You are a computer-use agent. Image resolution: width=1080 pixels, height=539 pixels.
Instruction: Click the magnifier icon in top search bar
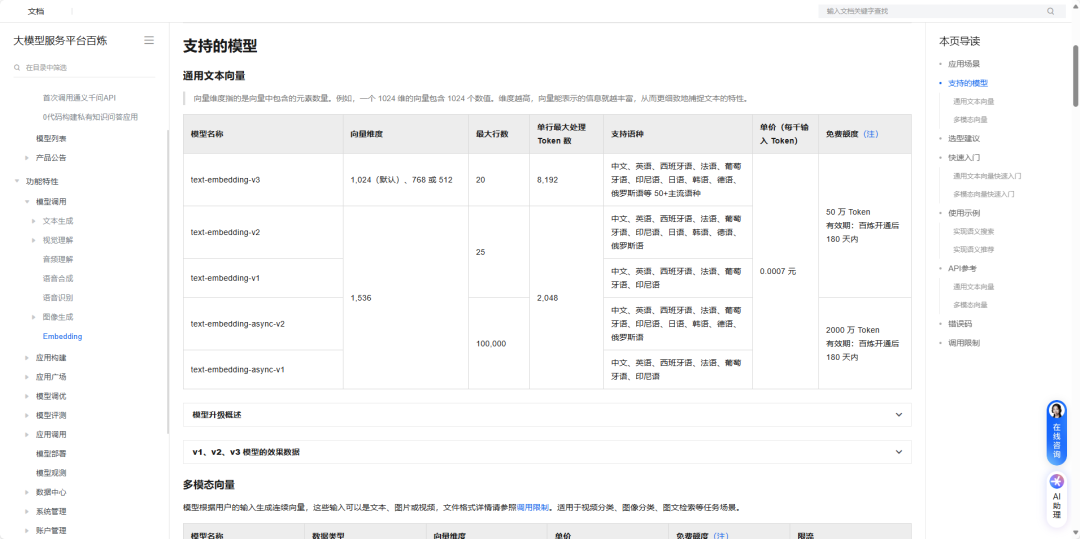click(1050, 11)
